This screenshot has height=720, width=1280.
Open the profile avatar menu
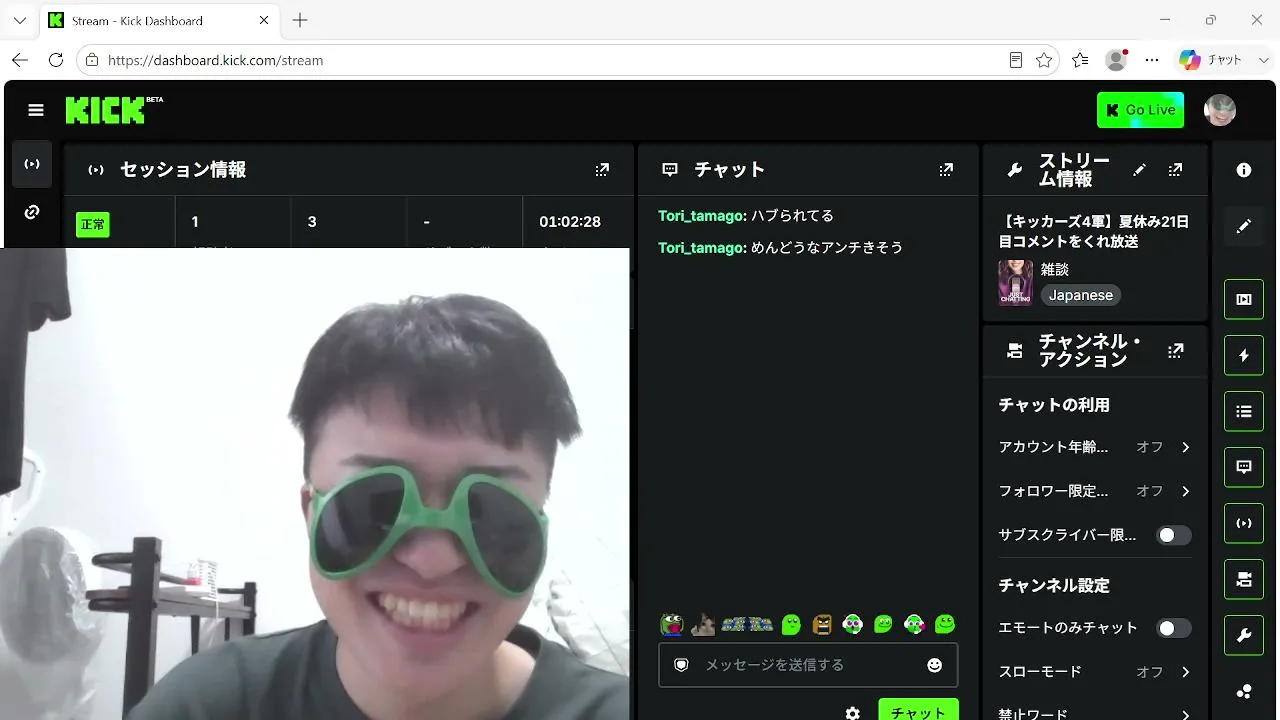pyautogui.click(x=1220, y=110)
